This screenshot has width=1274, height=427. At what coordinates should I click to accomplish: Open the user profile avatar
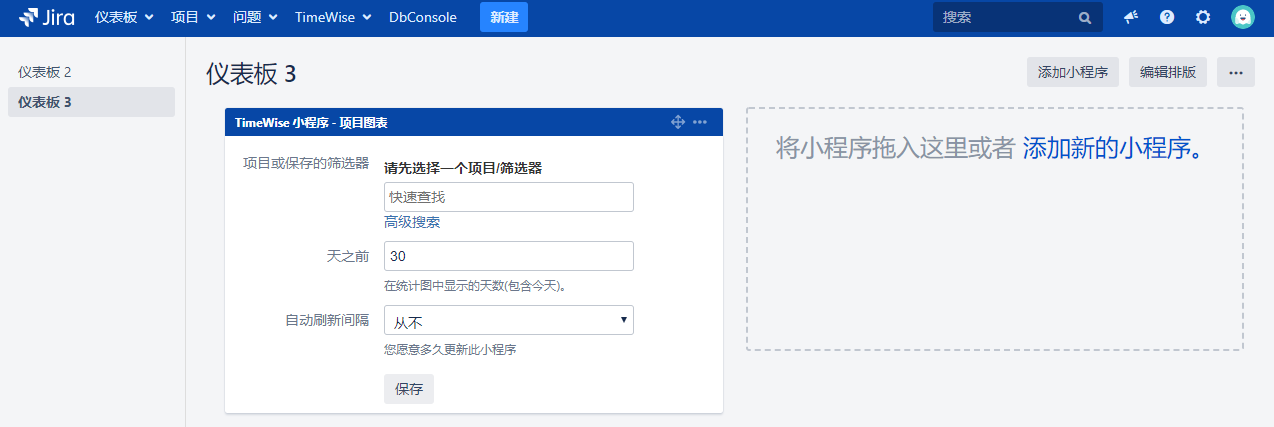pyautogui.click(x=1242, y=17)
